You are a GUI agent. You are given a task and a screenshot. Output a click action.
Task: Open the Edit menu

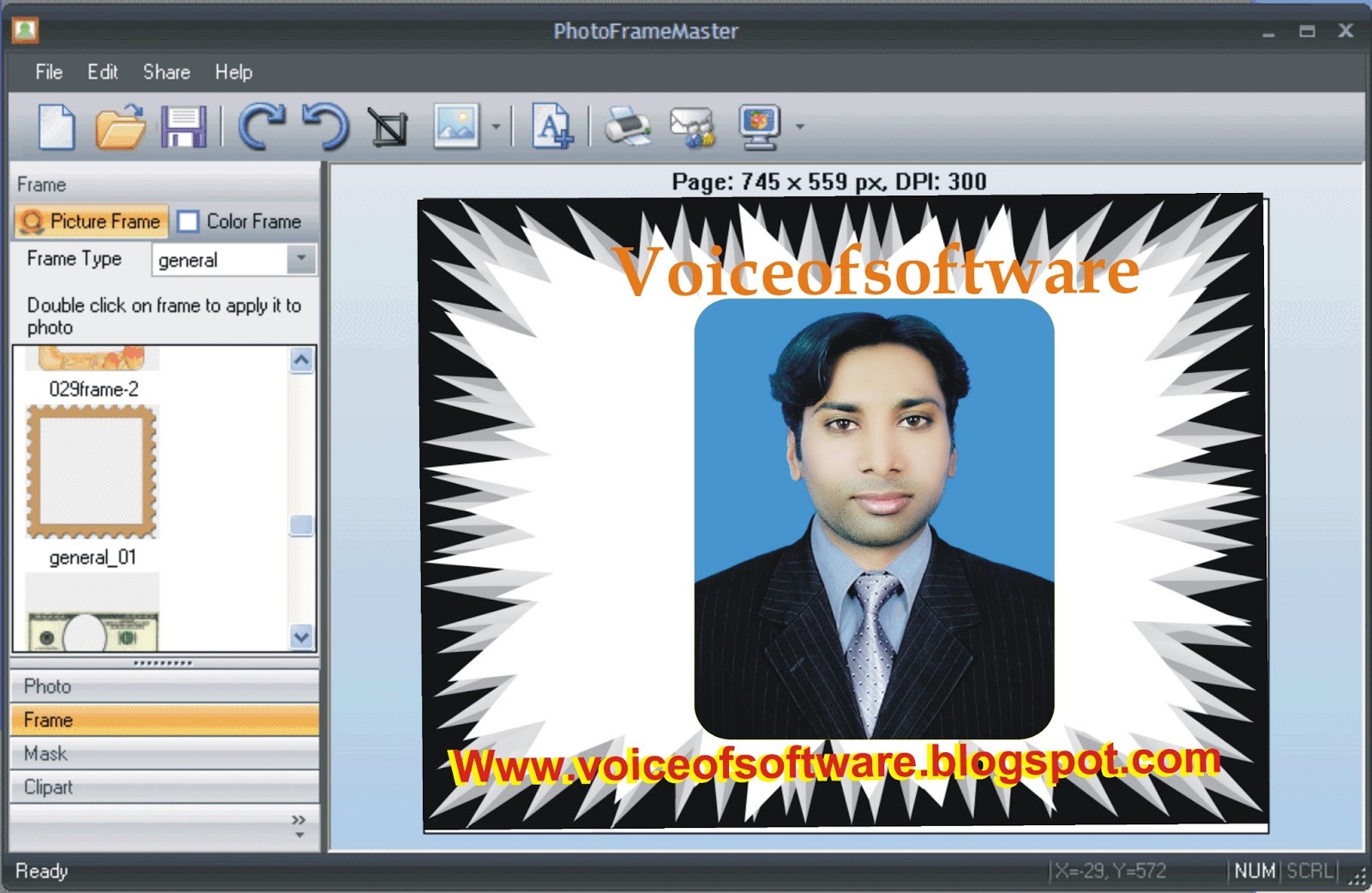click(103, 72)
